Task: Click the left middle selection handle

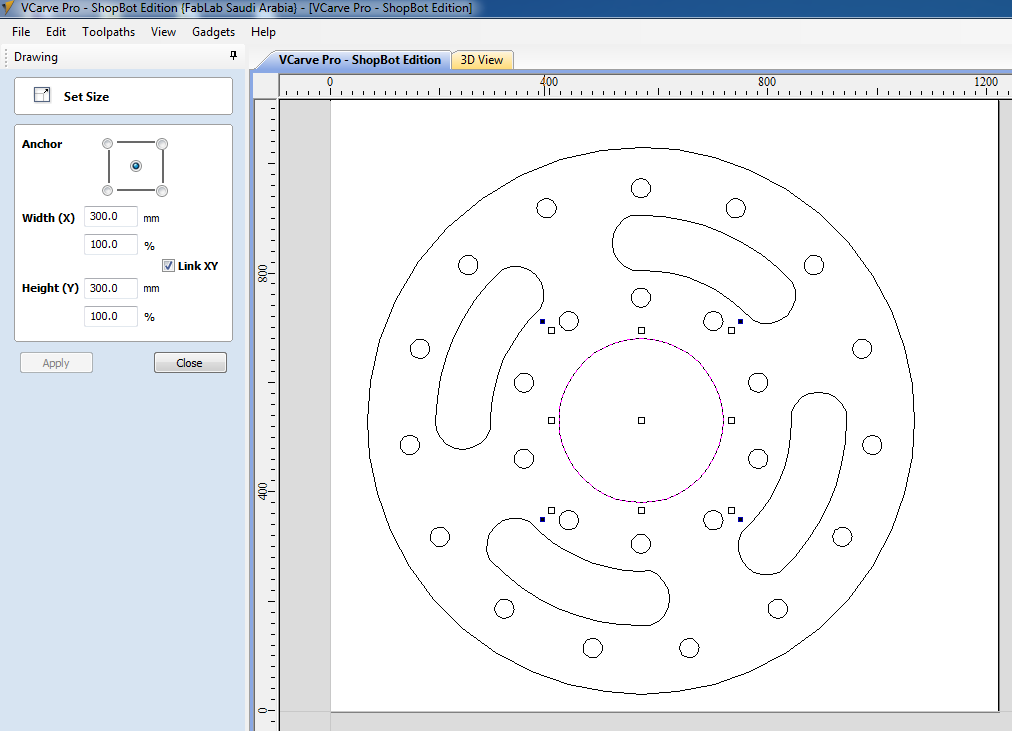Action: click(551, 420)
